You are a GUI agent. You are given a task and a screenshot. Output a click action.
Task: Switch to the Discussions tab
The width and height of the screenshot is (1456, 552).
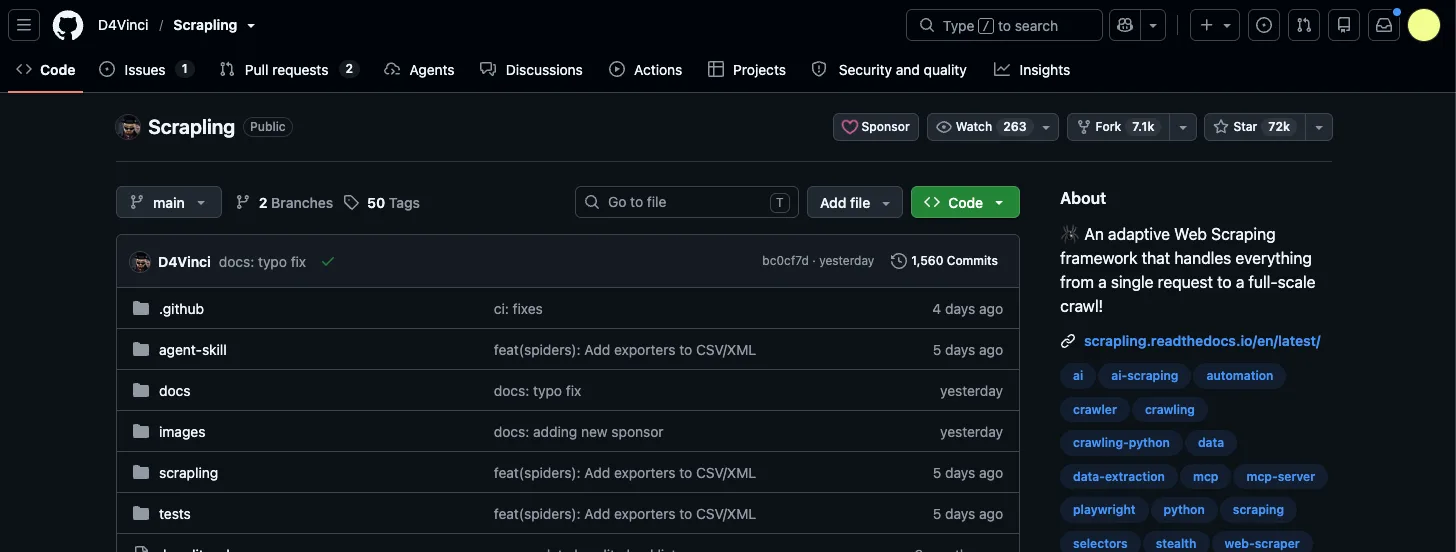click(531, 70)
